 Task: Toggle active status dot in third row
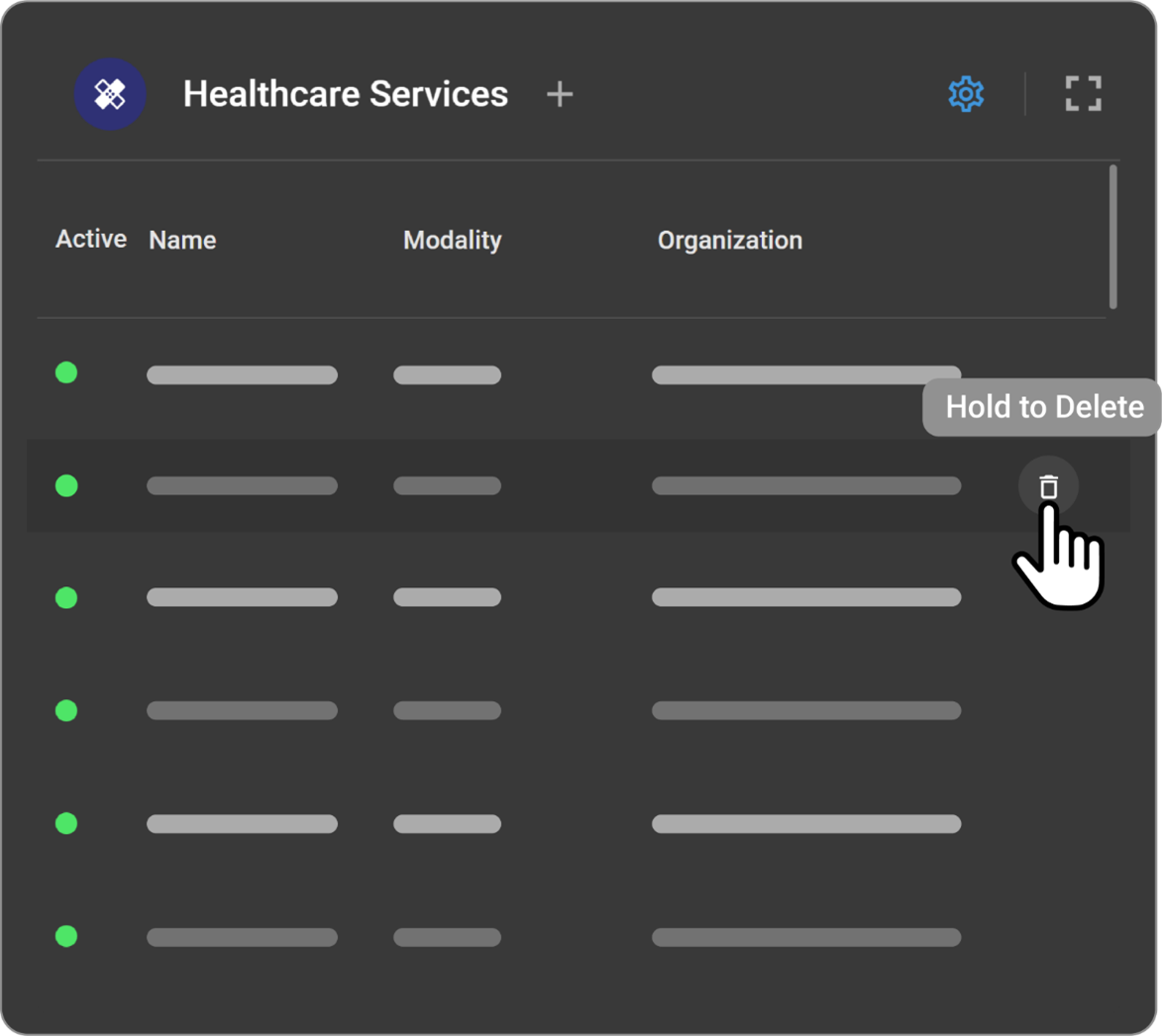[66, 598]
